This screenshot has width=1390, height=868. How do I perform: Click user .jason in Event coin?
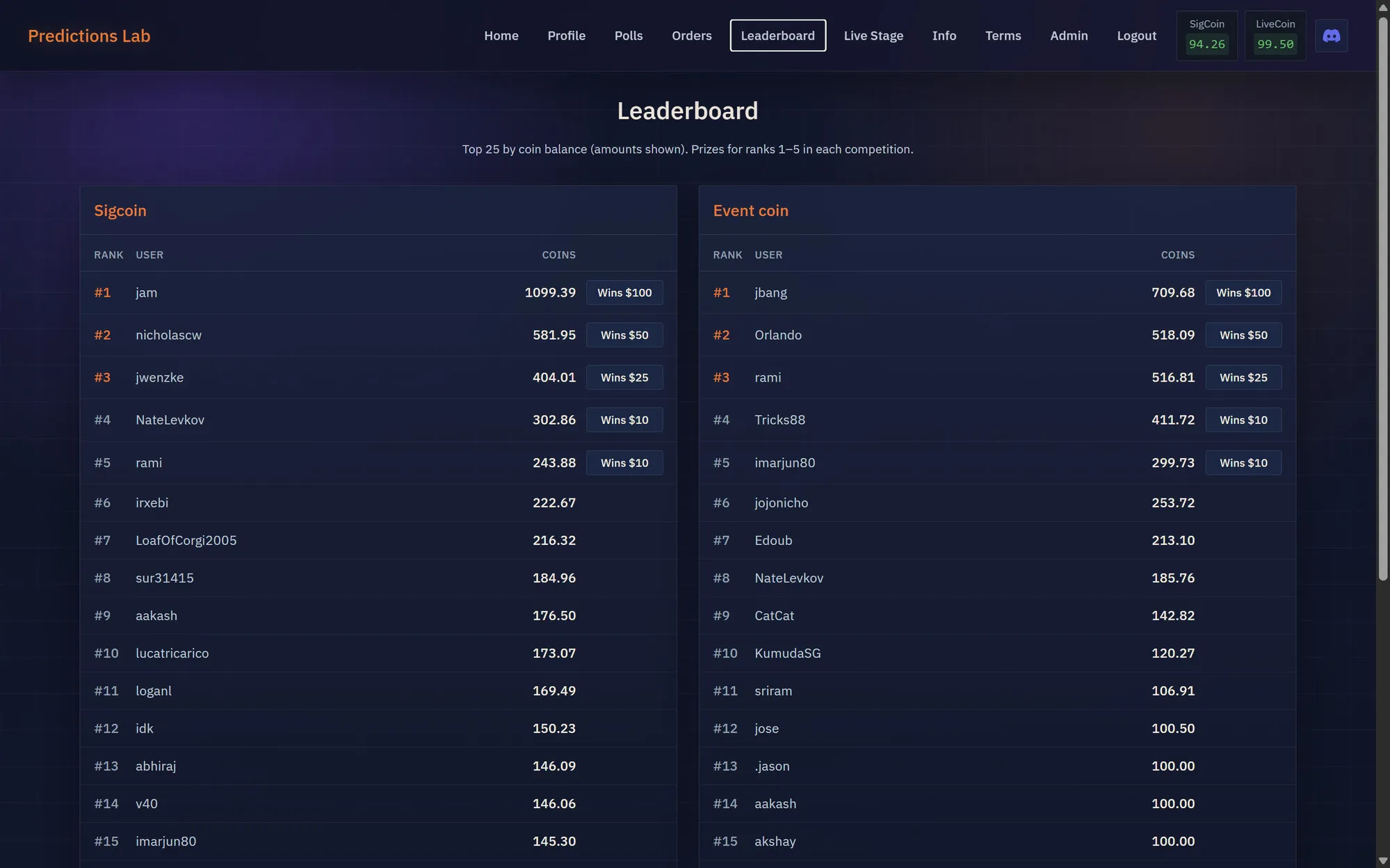[772, 766]
